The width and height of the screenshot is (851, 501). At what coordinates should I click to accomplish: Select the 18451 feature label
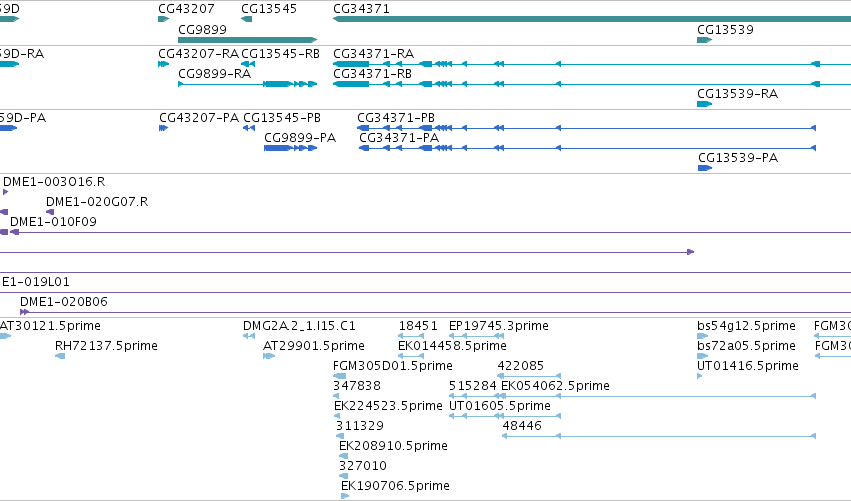point(418,326)
